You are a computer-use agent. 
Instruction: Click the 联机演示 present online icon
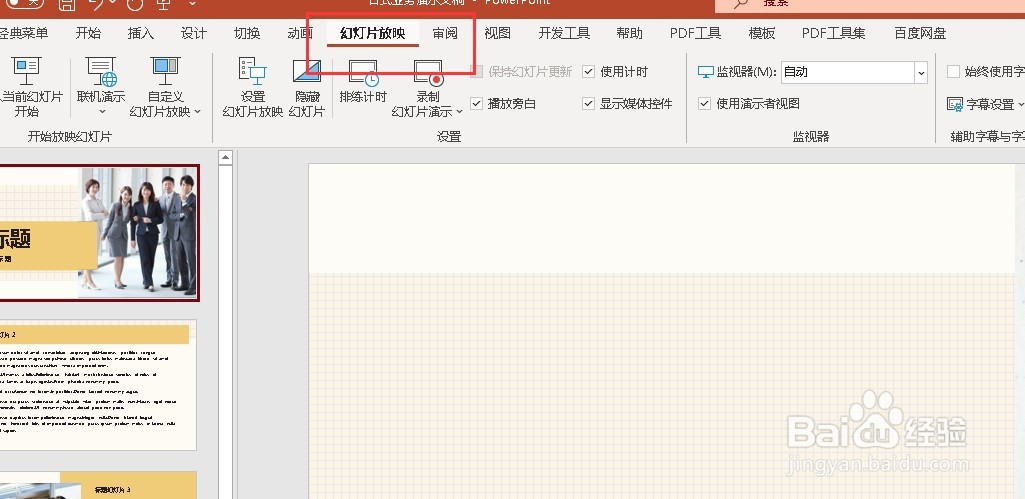point(101,71)
